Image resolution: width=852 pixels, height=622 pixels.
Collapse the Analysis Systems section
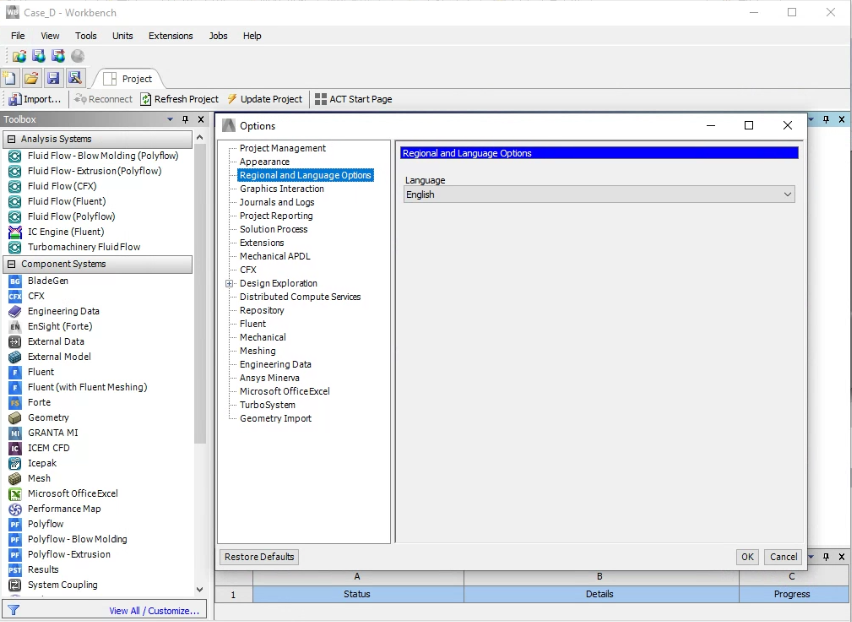[x=11, y=140]
